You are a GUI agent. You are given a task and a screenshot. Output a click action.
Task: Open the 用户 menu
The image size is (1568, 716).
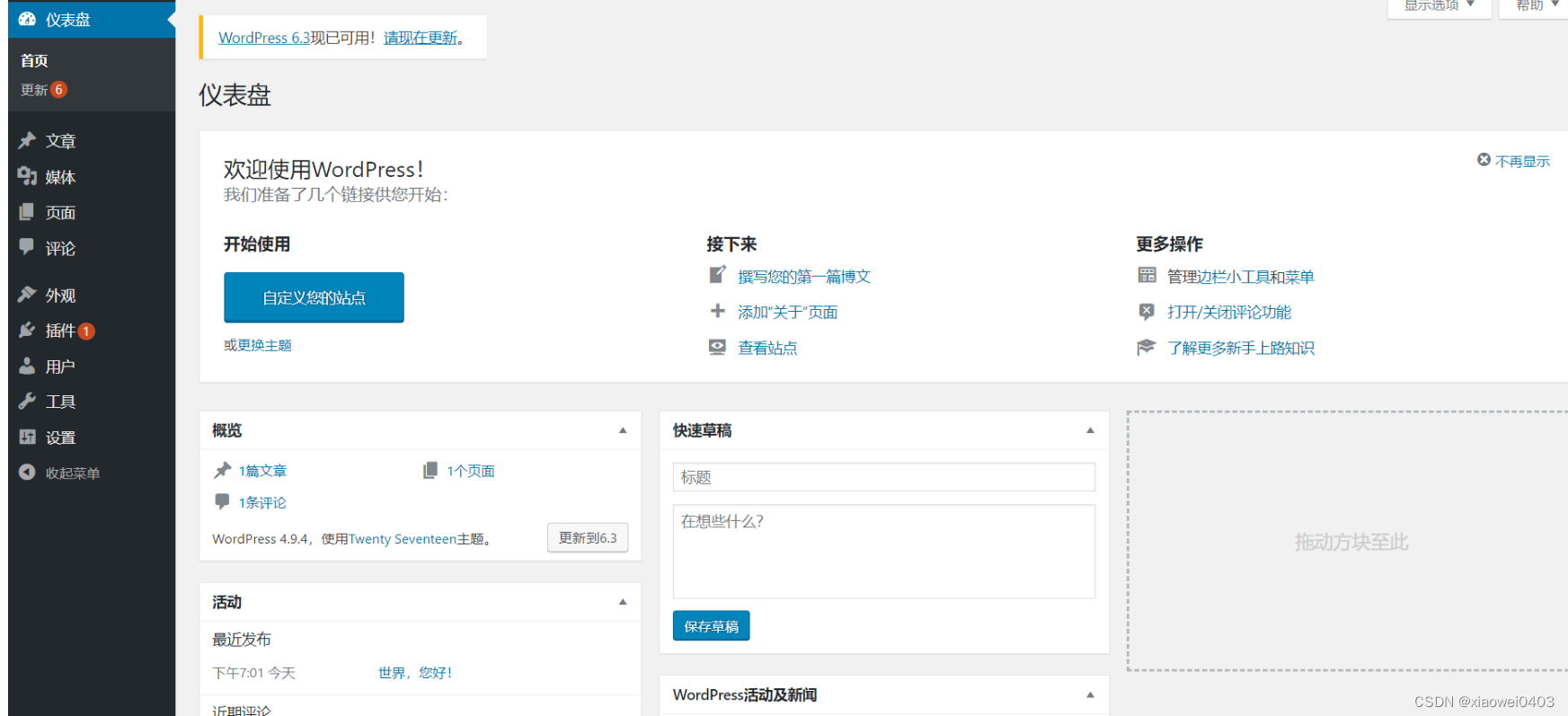click(x=60, y=367)
